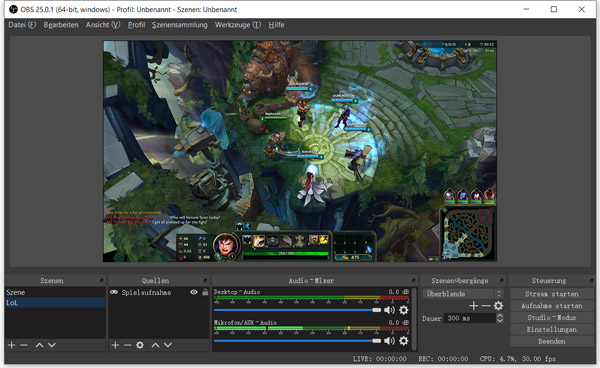Toggle visibility eye of Spielaufnahme source
600x368 pixels.
pyautogui.click(x=194, y=292)
